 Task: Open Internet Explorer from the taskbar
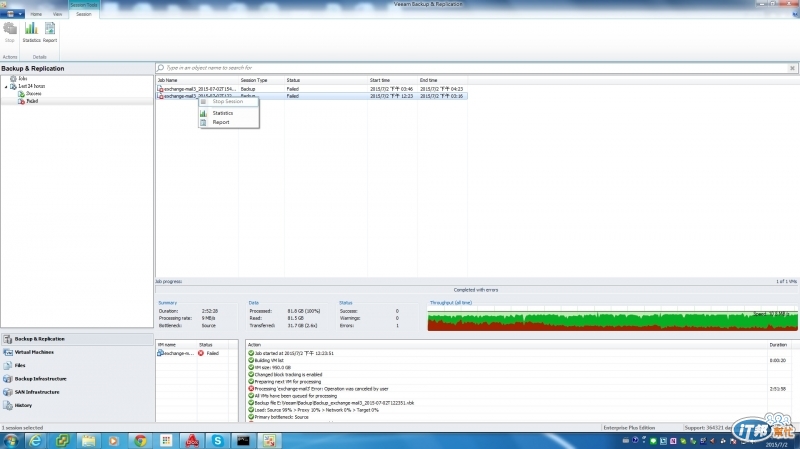[36, 440]
